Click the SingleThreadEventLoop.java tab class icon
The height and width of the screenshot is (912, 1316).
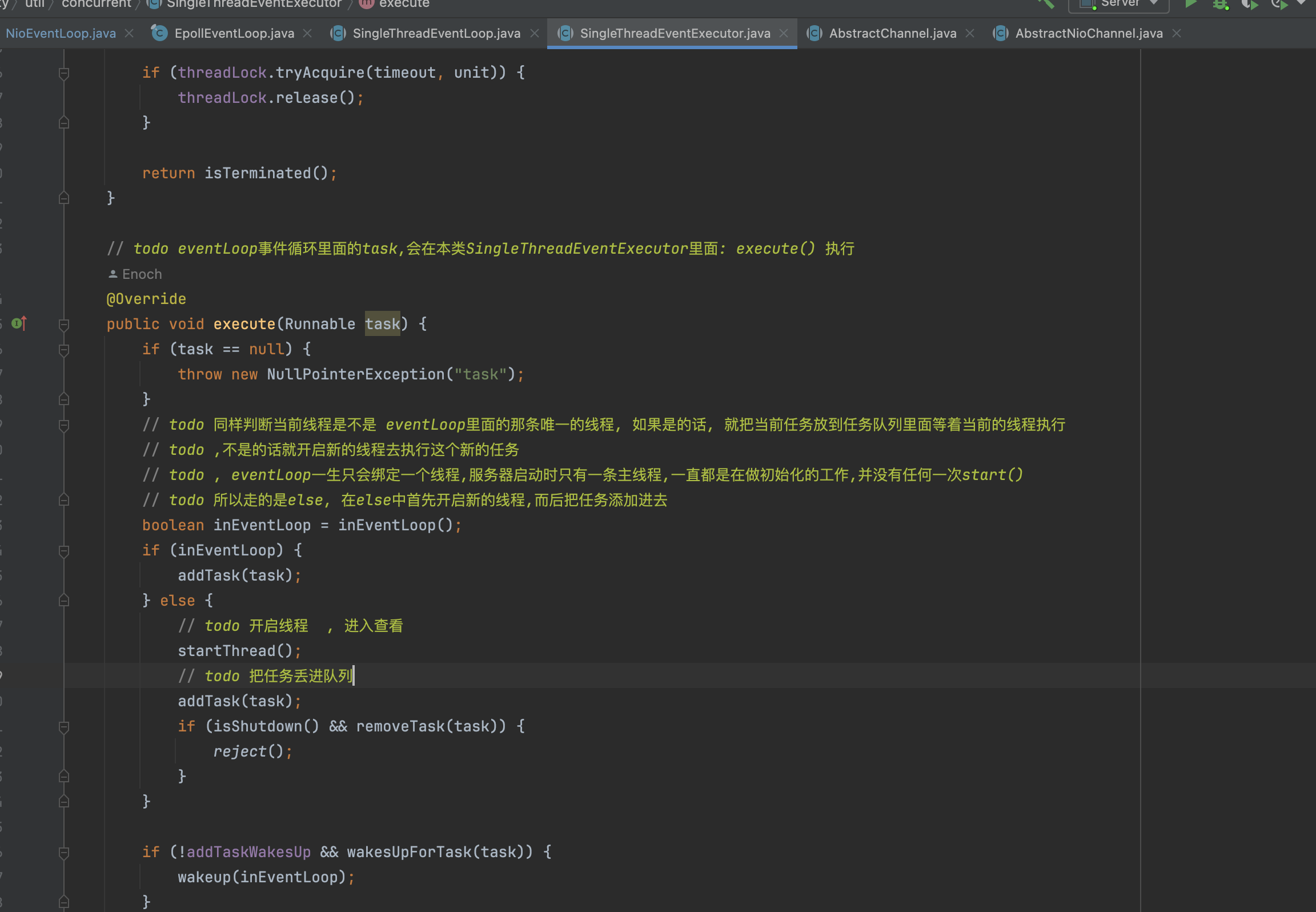click(338, 33)
